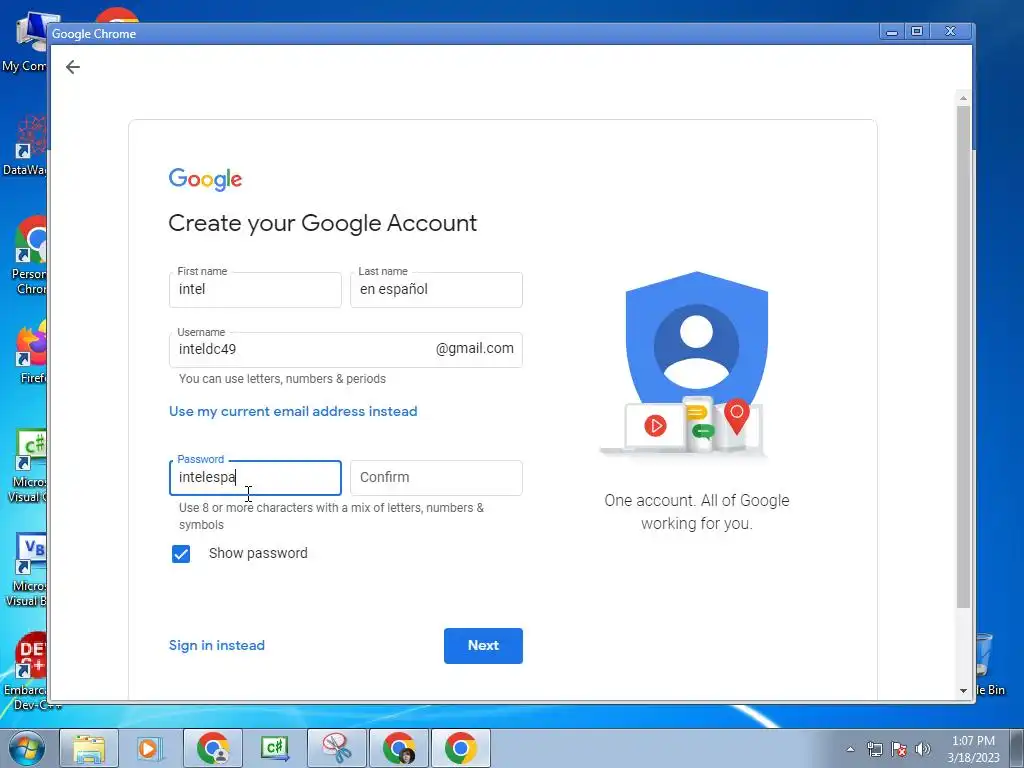This screenshot has height=768, width=1024.
Task: Click the network tray icon
Action: click(x=874, y=749)
